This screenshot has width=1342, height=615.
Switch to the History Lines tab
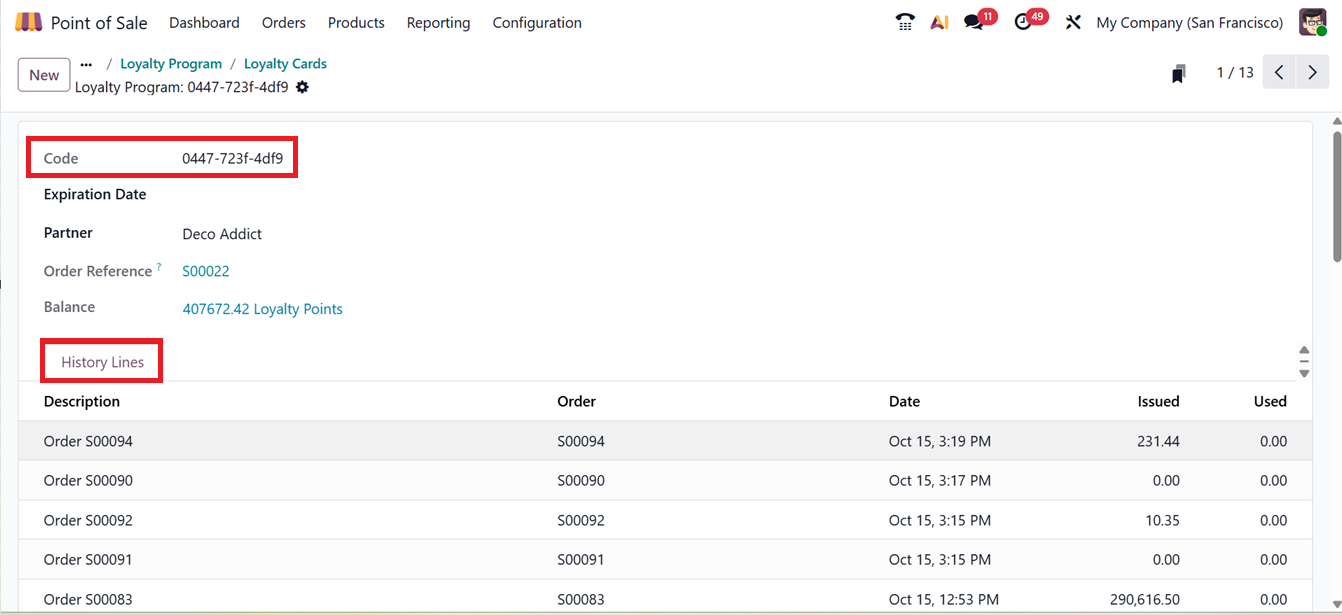102,362
